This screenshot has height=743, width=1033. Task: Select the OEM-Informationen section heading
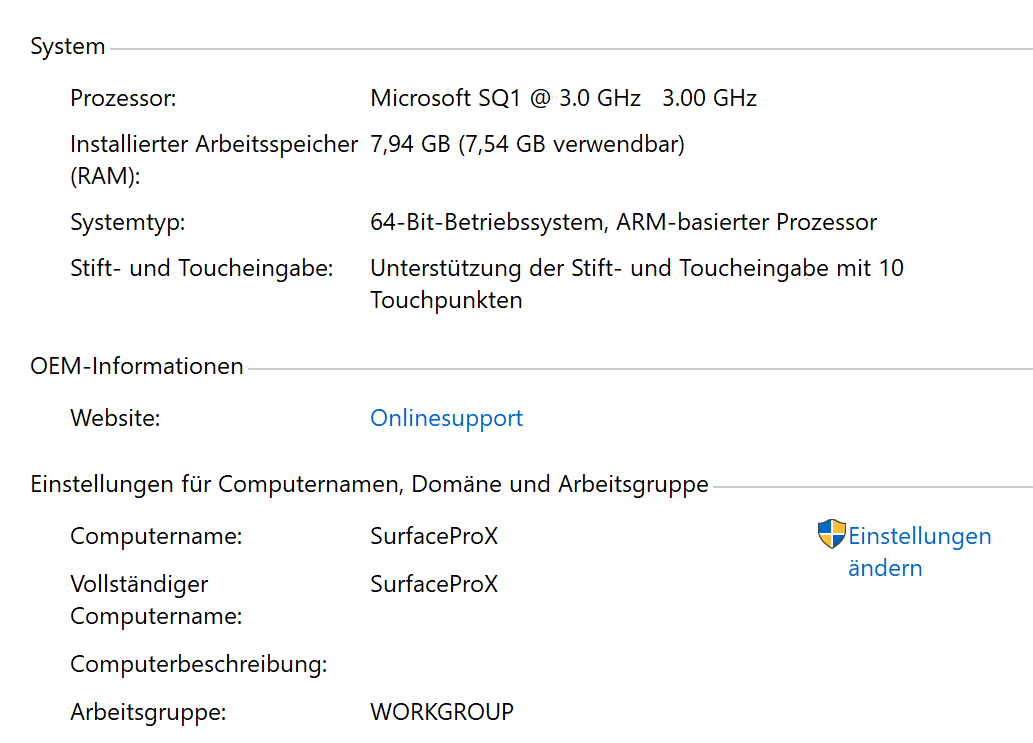click(137, 366)
